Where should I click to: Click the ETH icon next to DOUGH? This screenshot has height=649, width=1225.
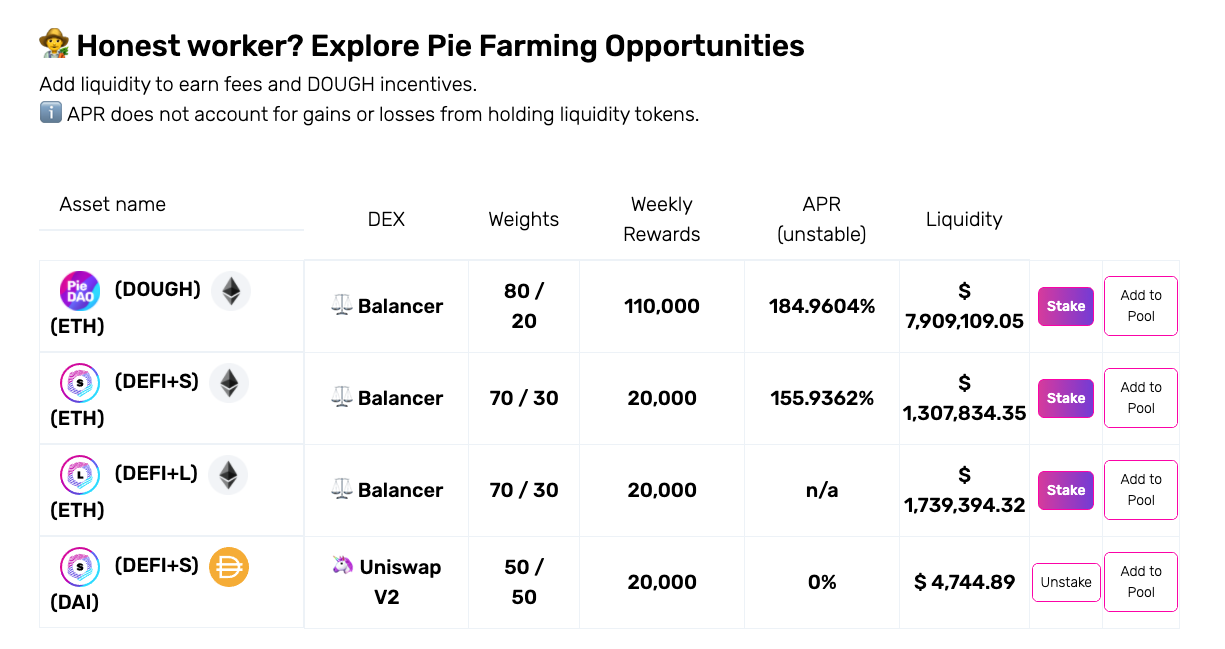(230, 290)
